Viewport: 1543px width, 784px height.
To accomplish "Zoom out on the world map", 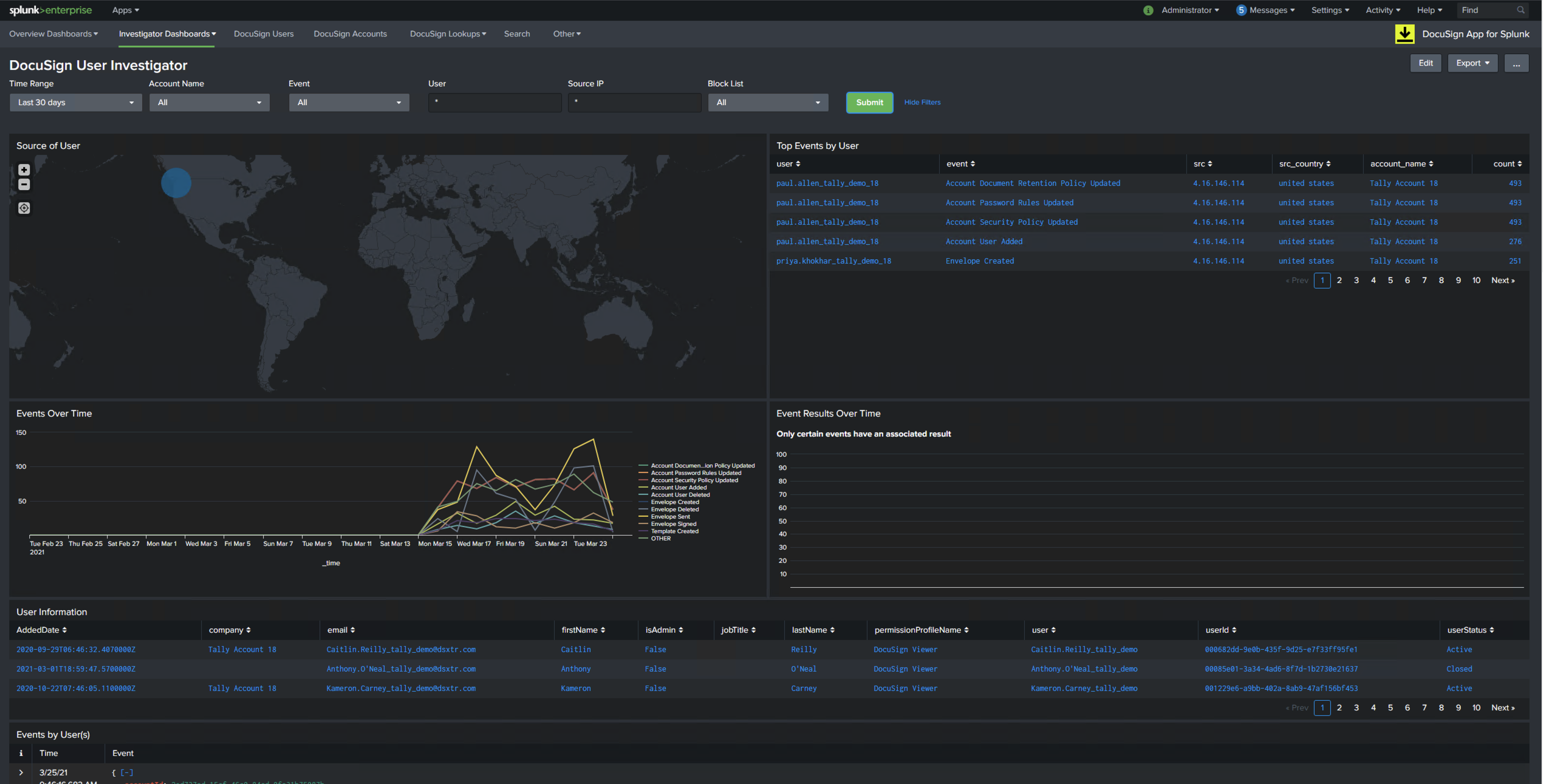I will tap(24, 185).
